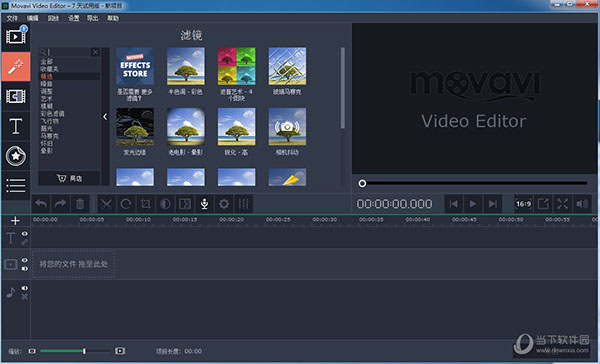Open the 设置 menu
Image resolution: width=600 pixels, height=364 pixels.
pyautogui.click(x=73, y=18)
